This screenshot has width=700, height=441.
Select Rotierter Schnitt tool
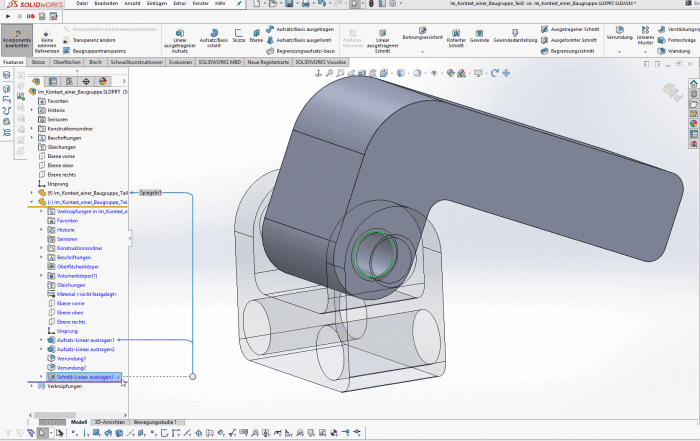click(x=456, y=38)
